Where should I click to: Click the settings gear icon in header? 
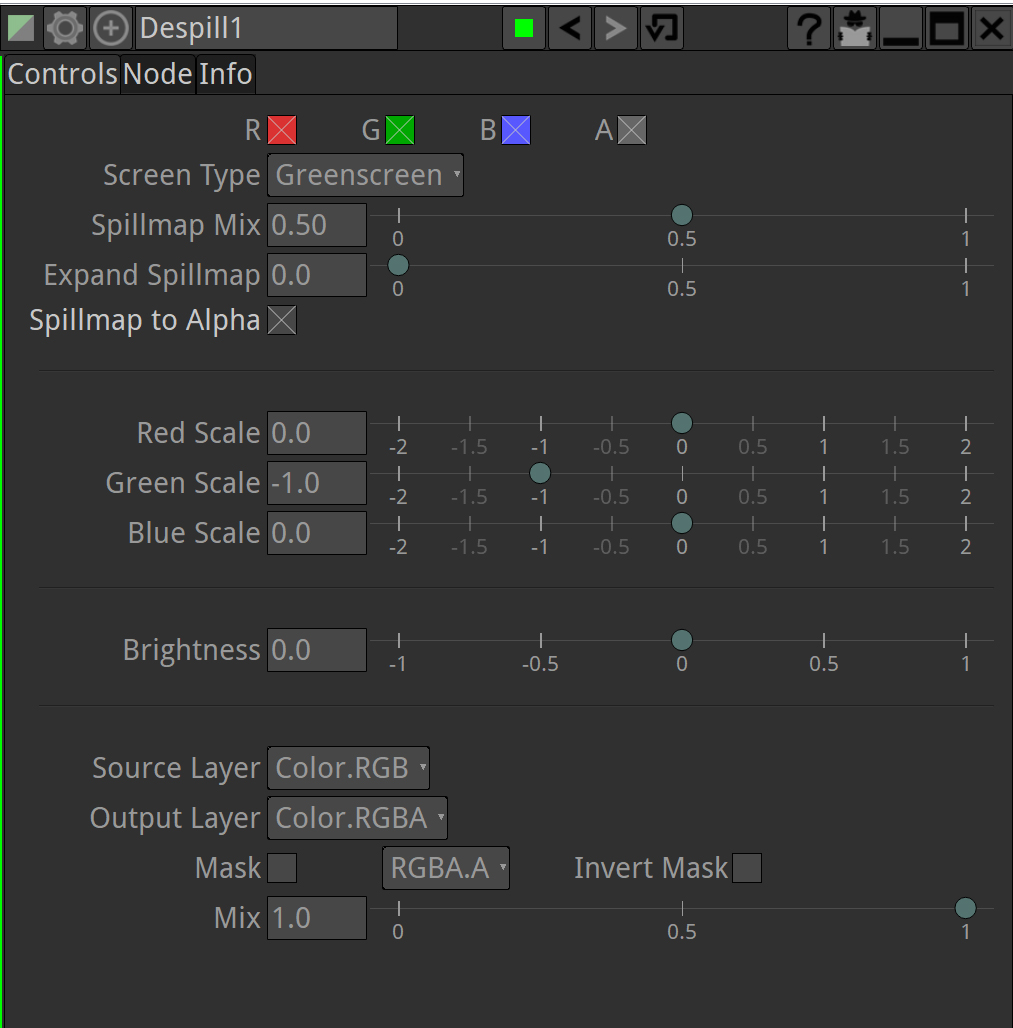pyautogui.click(x=65, y=29)
